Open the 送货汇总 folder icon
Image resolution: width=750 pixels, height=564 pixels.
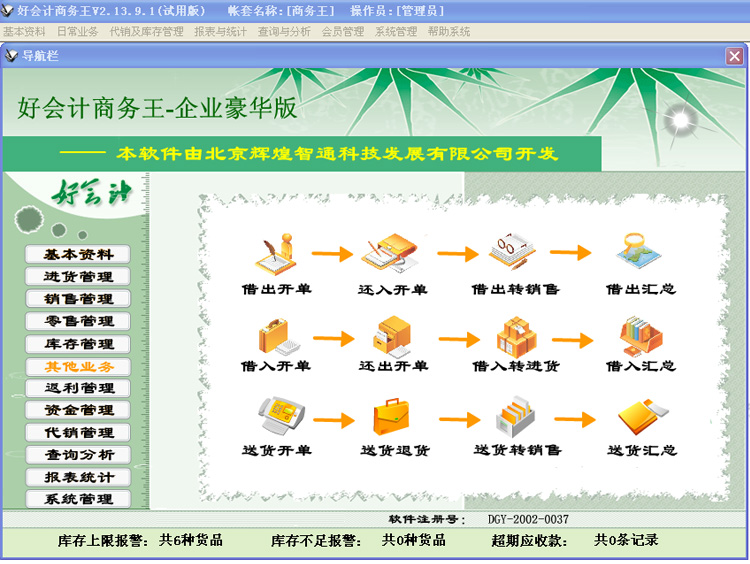click(x=640, y=416)
